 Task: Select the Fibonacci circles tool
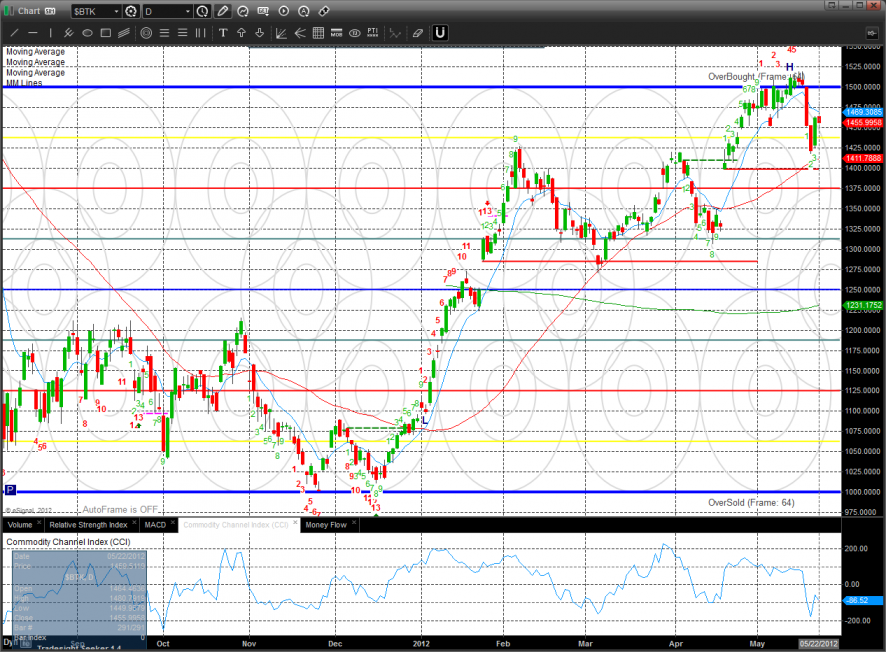[146, 32]
